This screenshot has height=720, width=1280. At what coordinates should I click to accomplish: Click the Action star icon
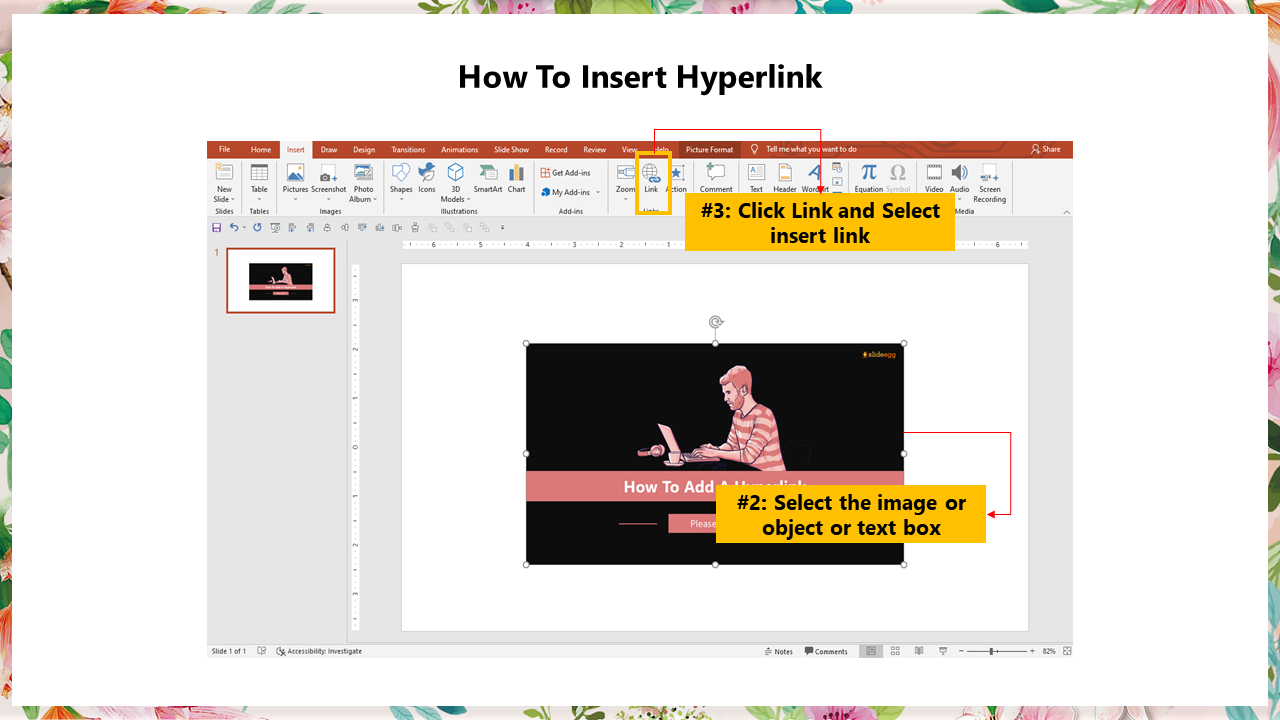(677, 172)
